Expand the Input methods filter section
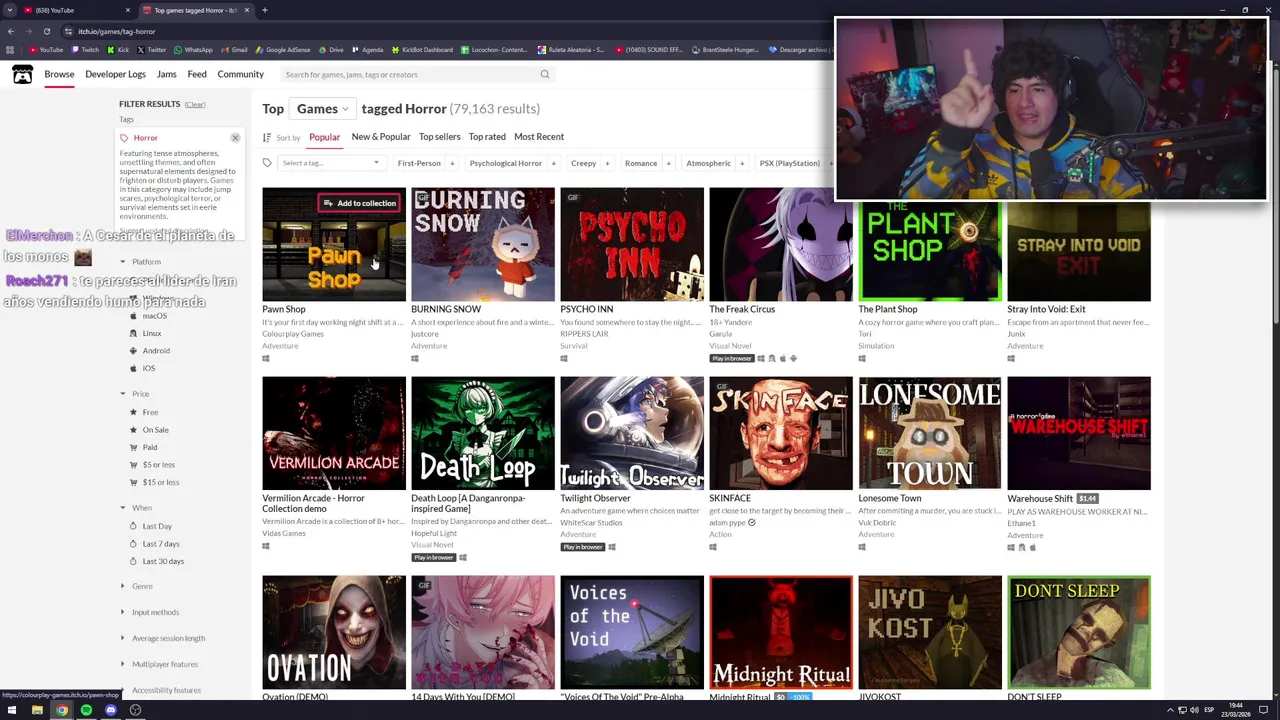 pyautogui.click(x=150, y=612)
